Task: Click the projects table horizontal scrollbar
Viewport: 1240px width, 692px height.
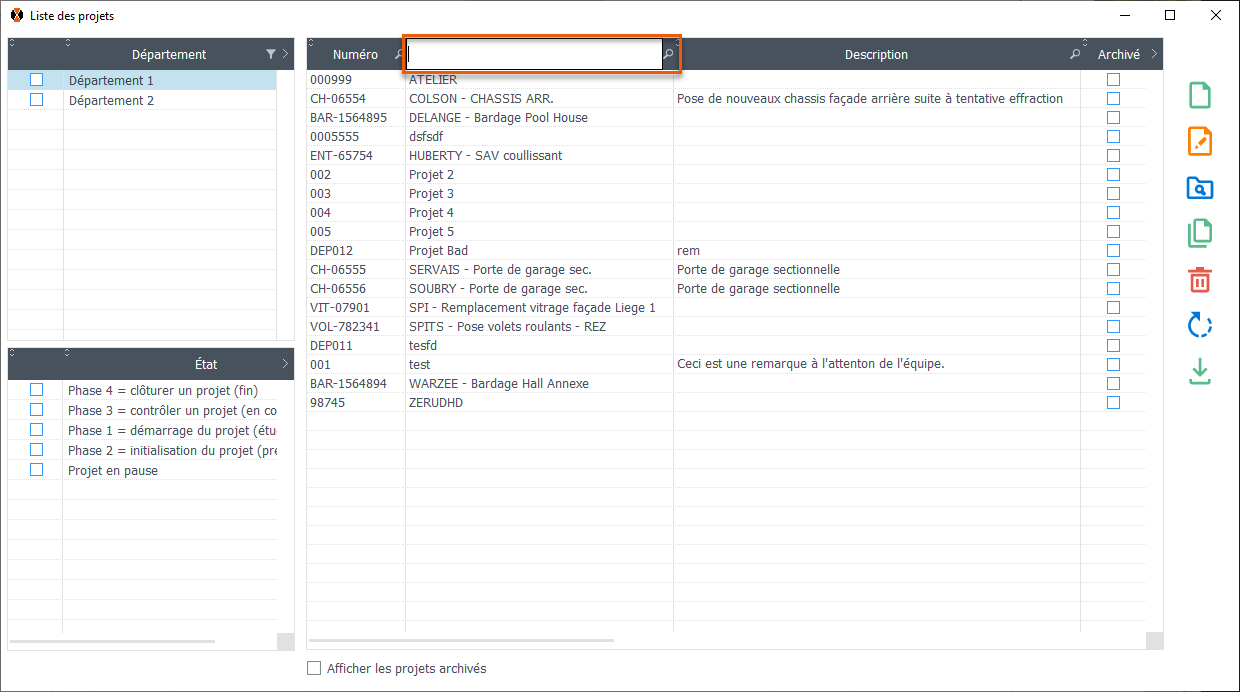Action: click(x=461, y=640)
